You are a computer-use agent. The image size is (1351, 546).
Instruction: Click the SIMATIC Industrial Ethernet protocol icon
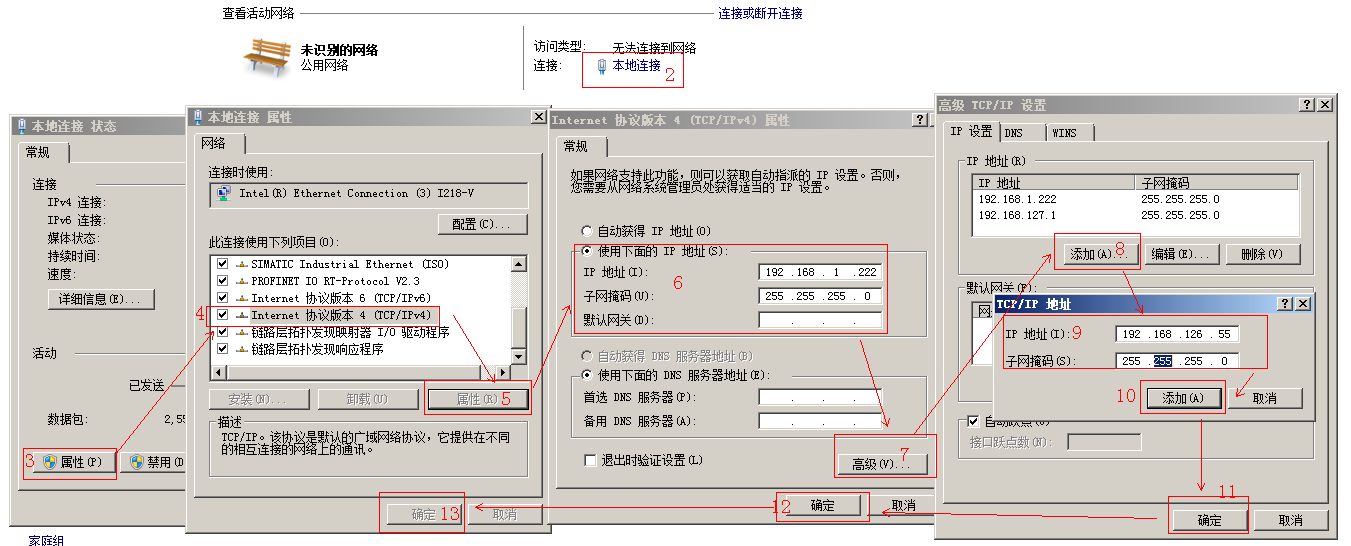[241, 264]
